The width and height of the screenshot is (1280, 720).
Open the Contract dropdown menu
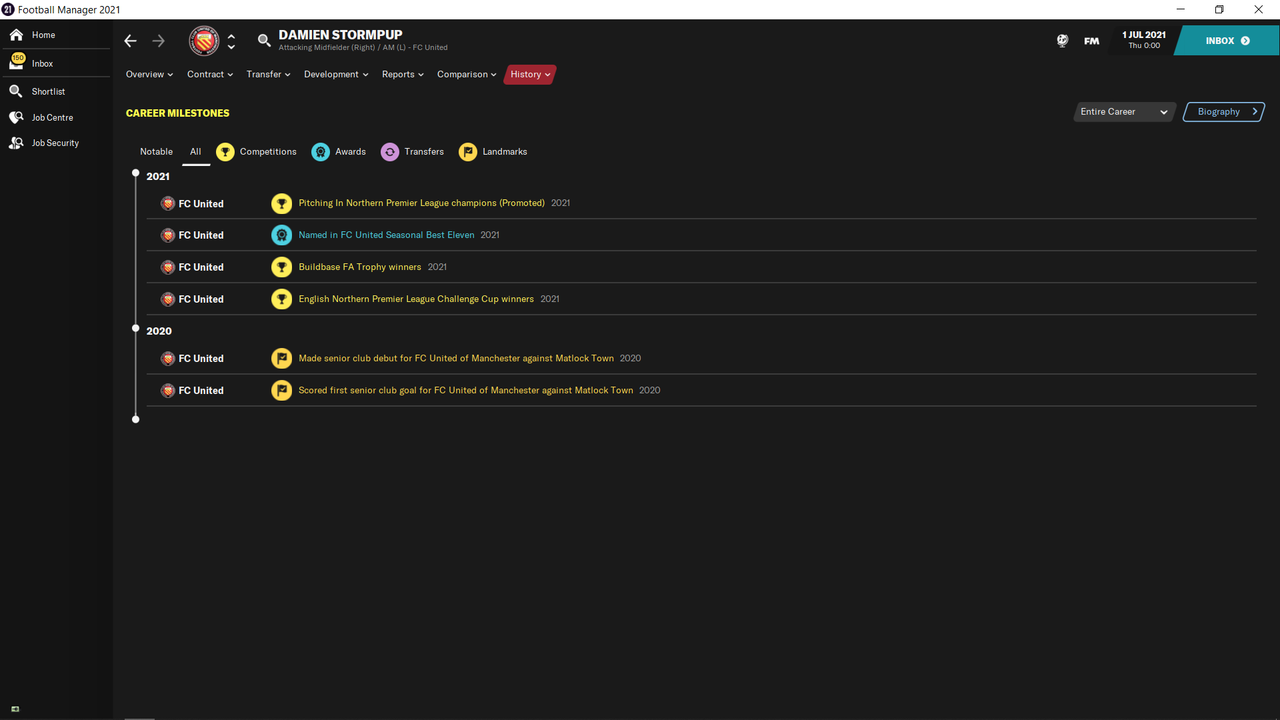[210, 74]
